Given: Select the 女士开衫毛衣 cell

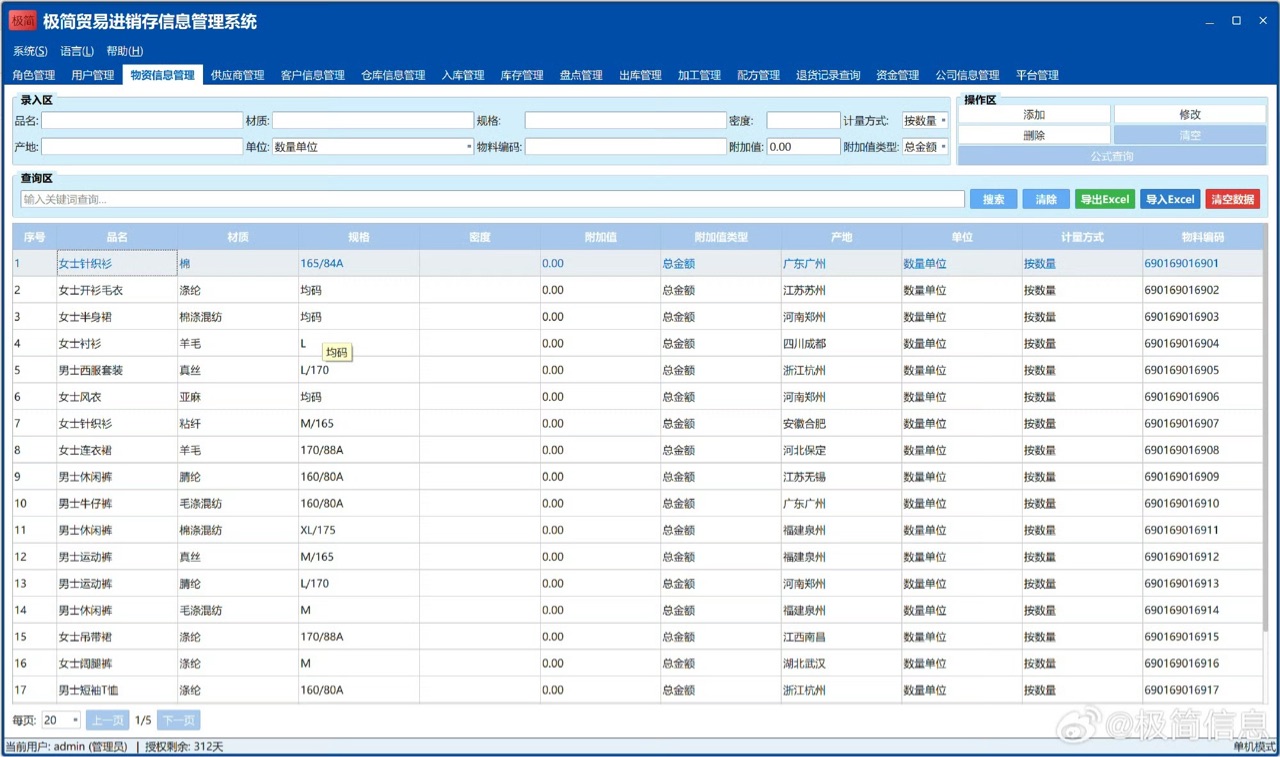Looking at the screenshot, I should [117, 290].
